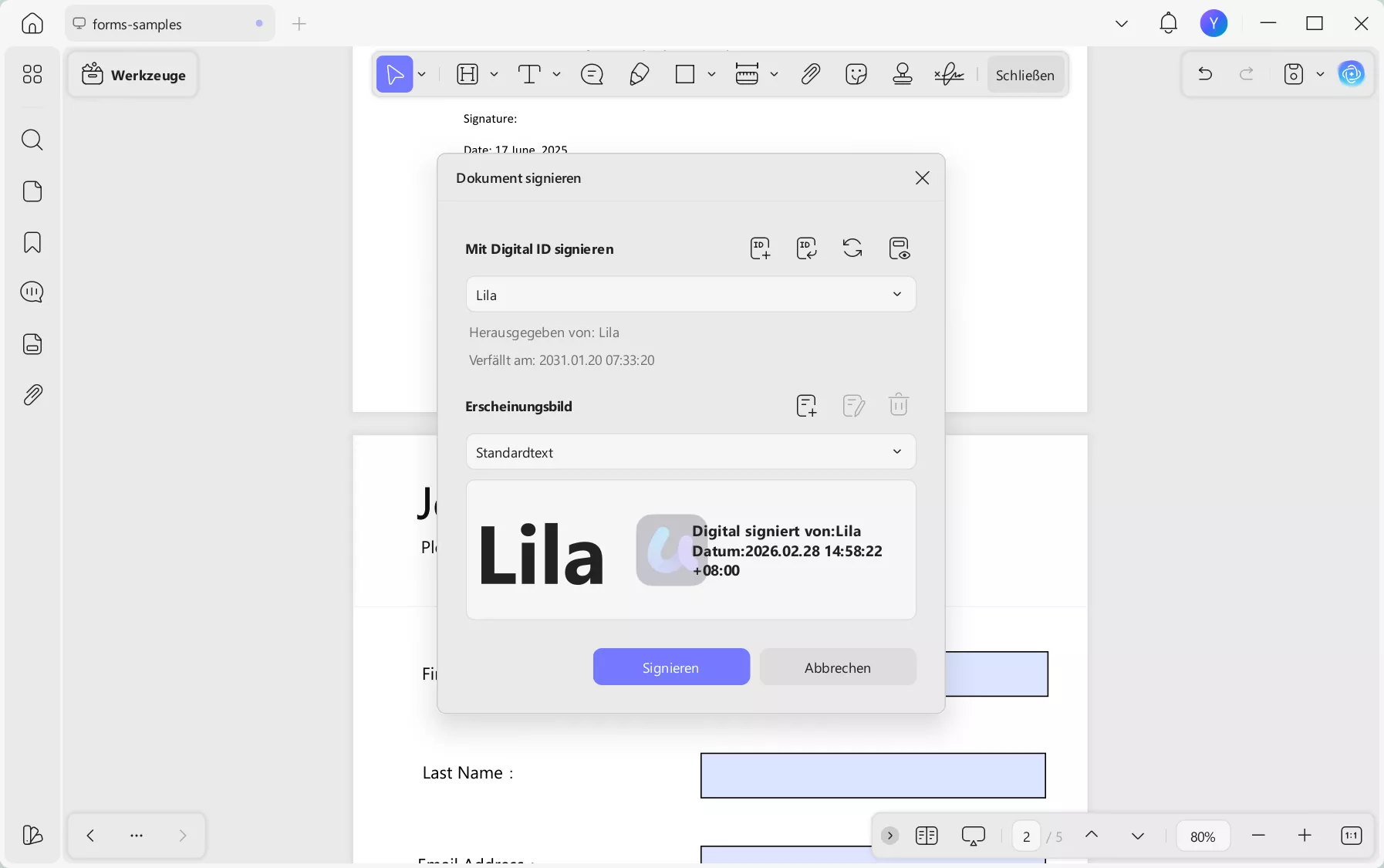Edit the current appearance
This screenshot has height=868, width=1384.
pyautogui.click(x=854, y=406)
